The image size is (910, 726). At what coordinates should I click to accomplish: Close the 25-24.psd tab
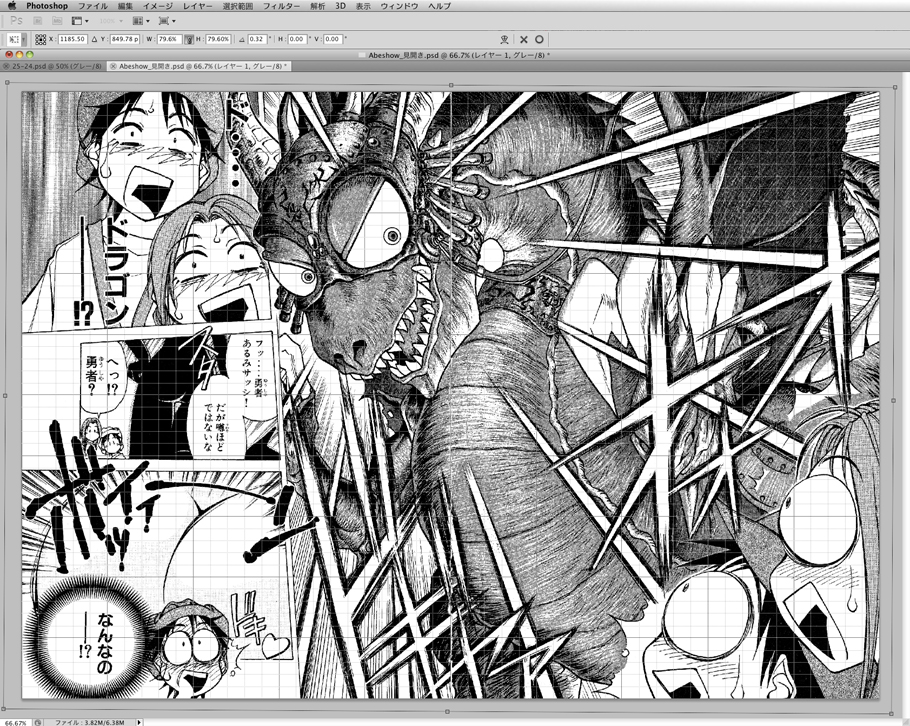6,66
